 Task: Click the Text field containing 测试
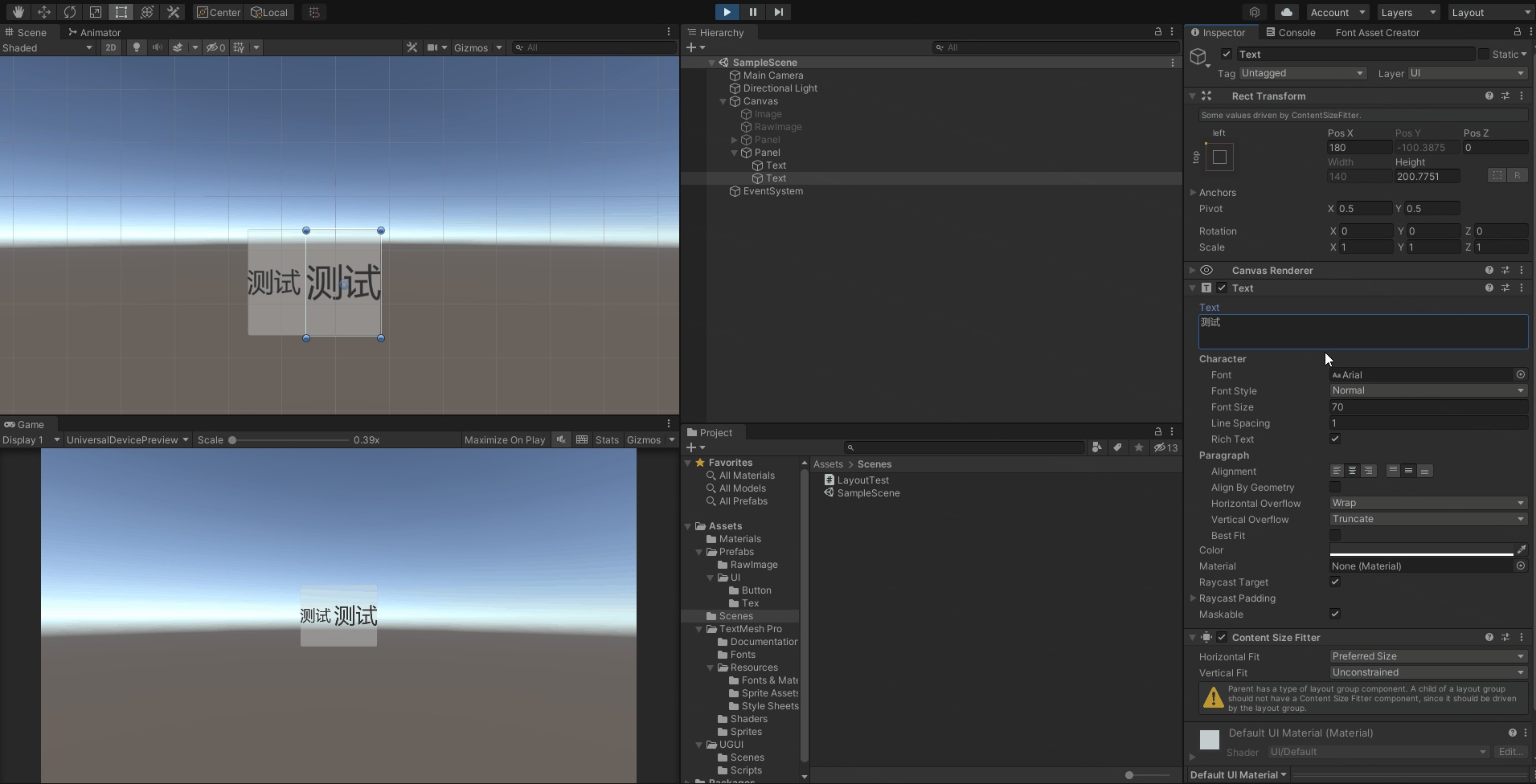click(1362, 331)
